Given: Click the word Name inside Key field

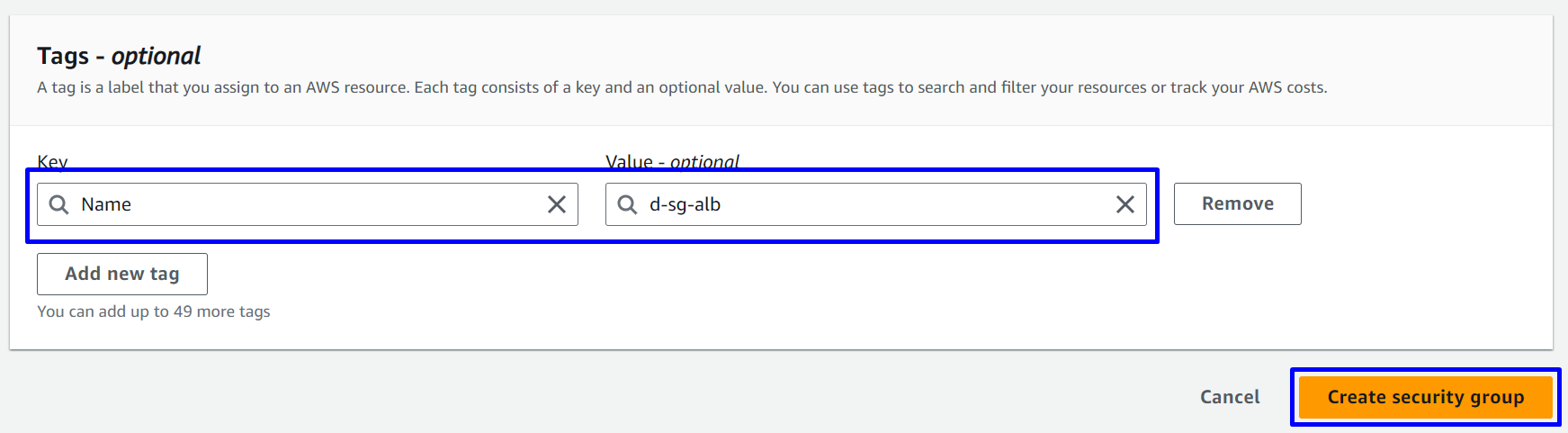Looking at the screenshot, I should coord(106,205).
